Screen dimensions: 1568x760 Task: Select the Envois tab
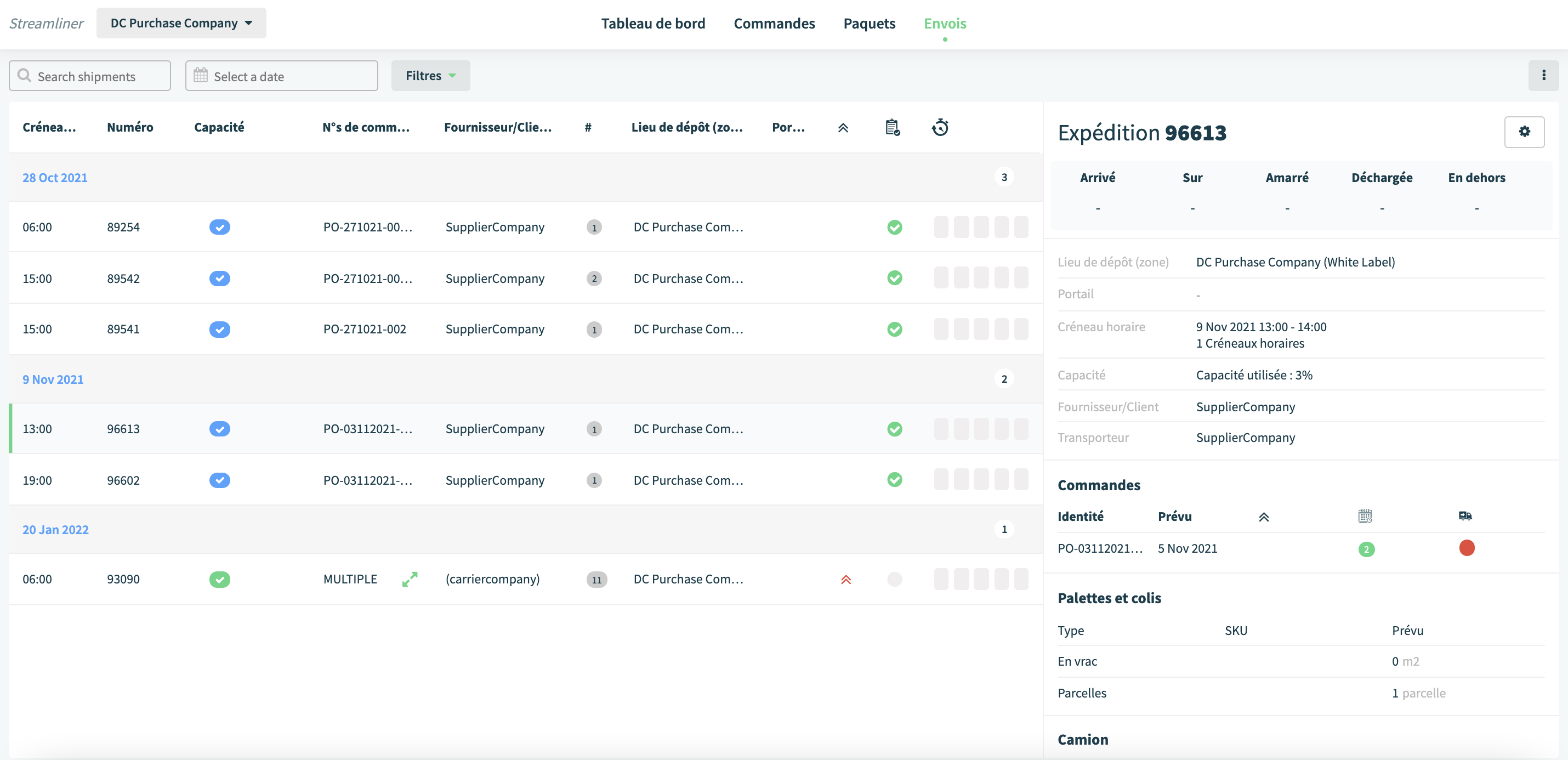945,23
